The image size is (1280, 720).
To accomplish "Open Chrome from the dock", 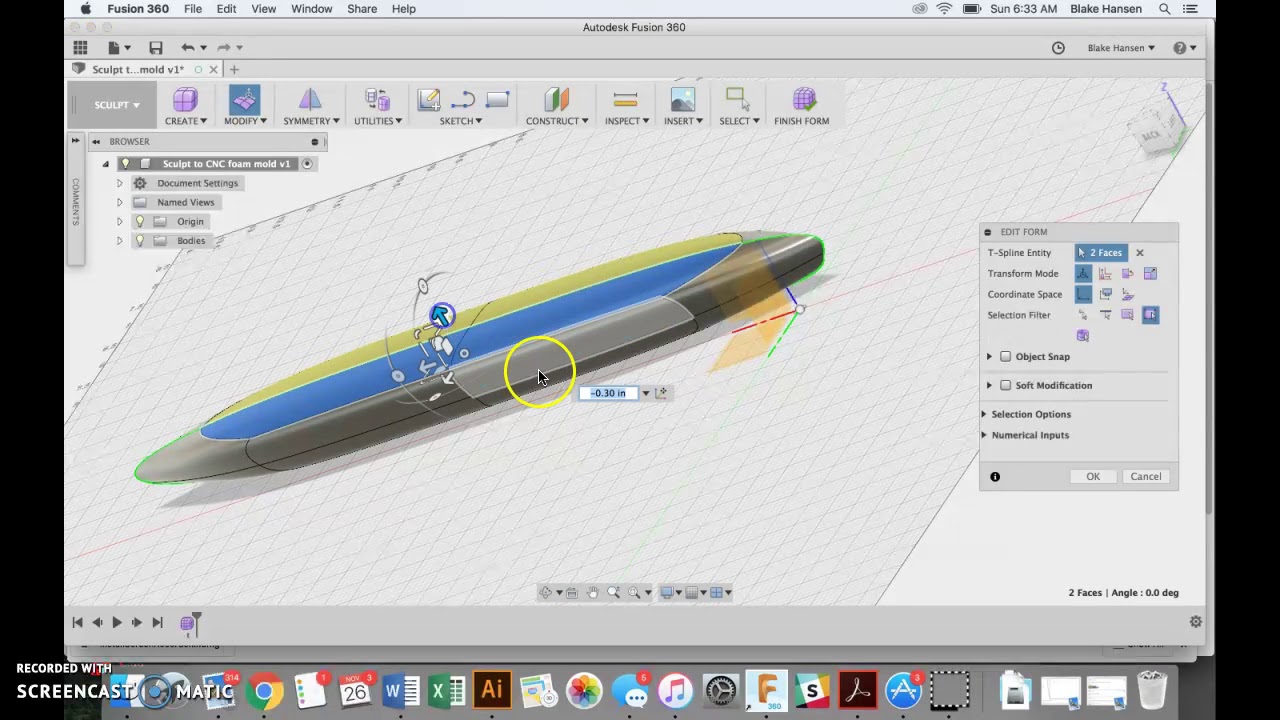I will (x=264, y=690).
